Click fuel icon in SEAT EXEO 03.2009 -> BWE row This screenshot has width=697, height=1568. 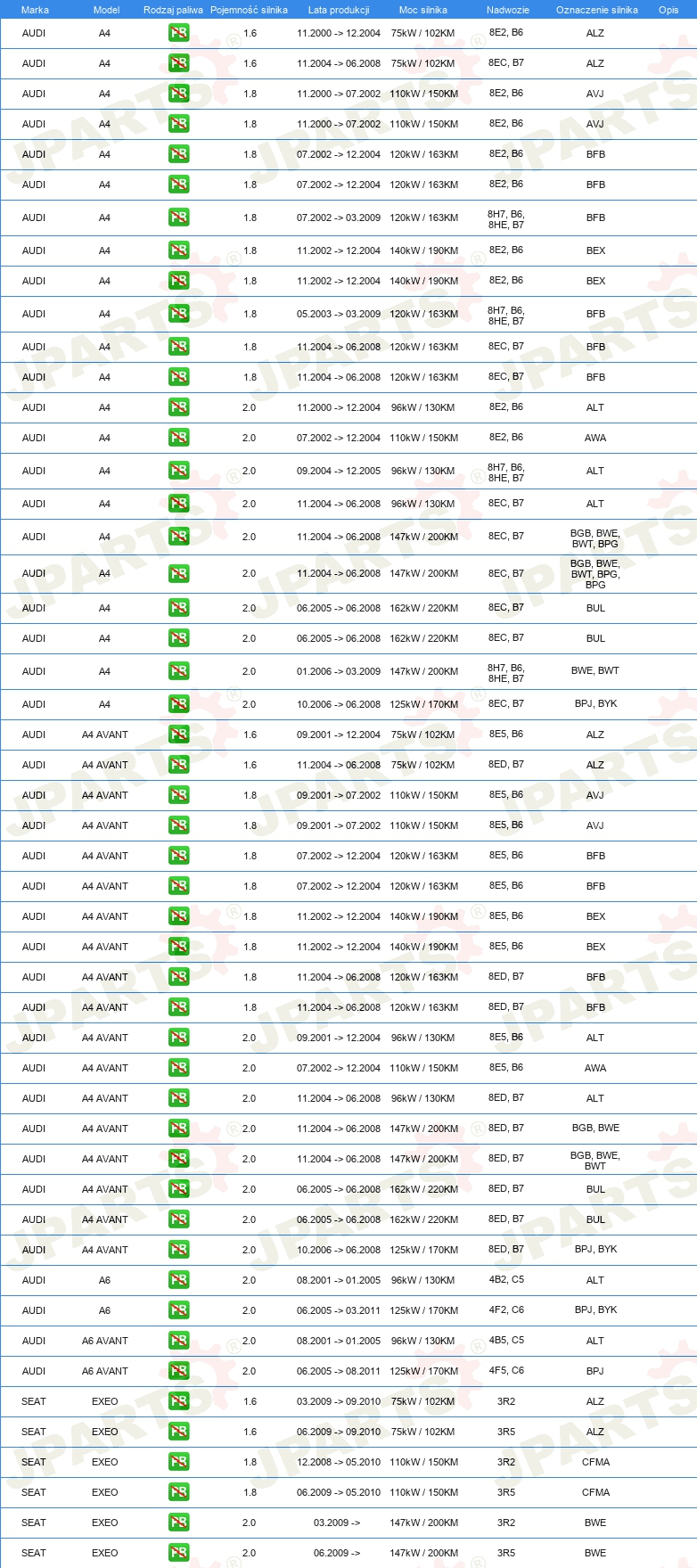[178, 1523]
